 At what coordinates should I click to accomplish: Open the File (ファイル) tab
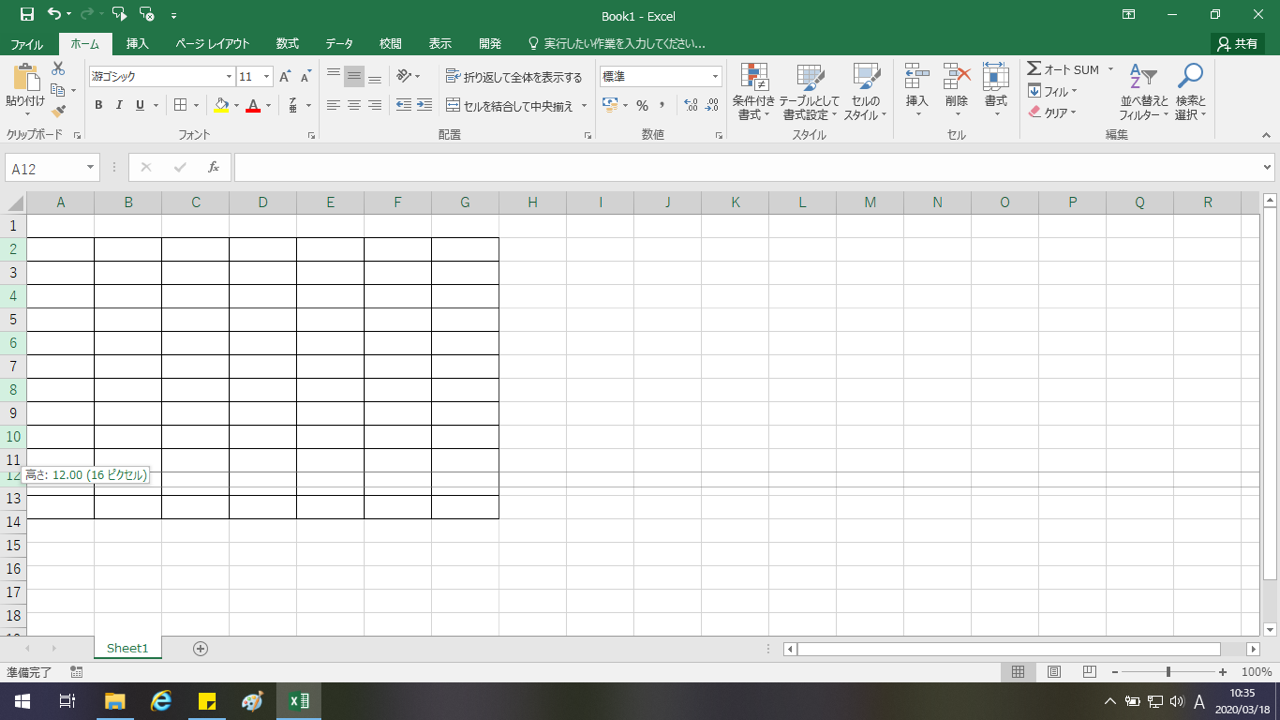pyautogui.click(x=27, y=44)
